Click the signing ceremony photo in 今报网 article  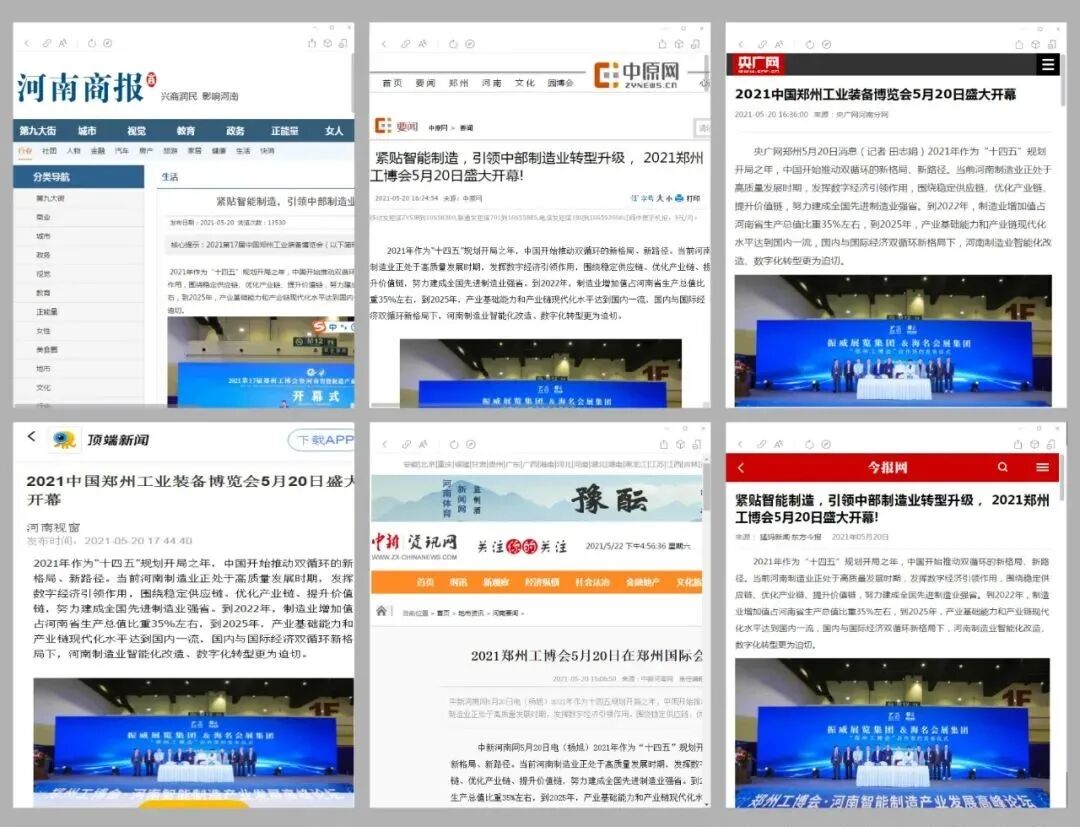pos(892,733)
